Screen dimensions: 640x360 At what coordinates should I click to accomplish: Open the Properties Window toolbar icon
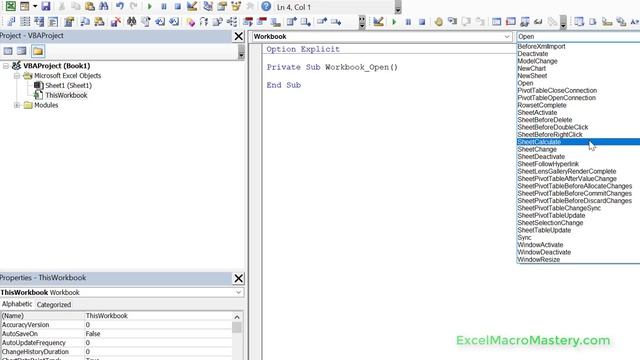[222, 7]
